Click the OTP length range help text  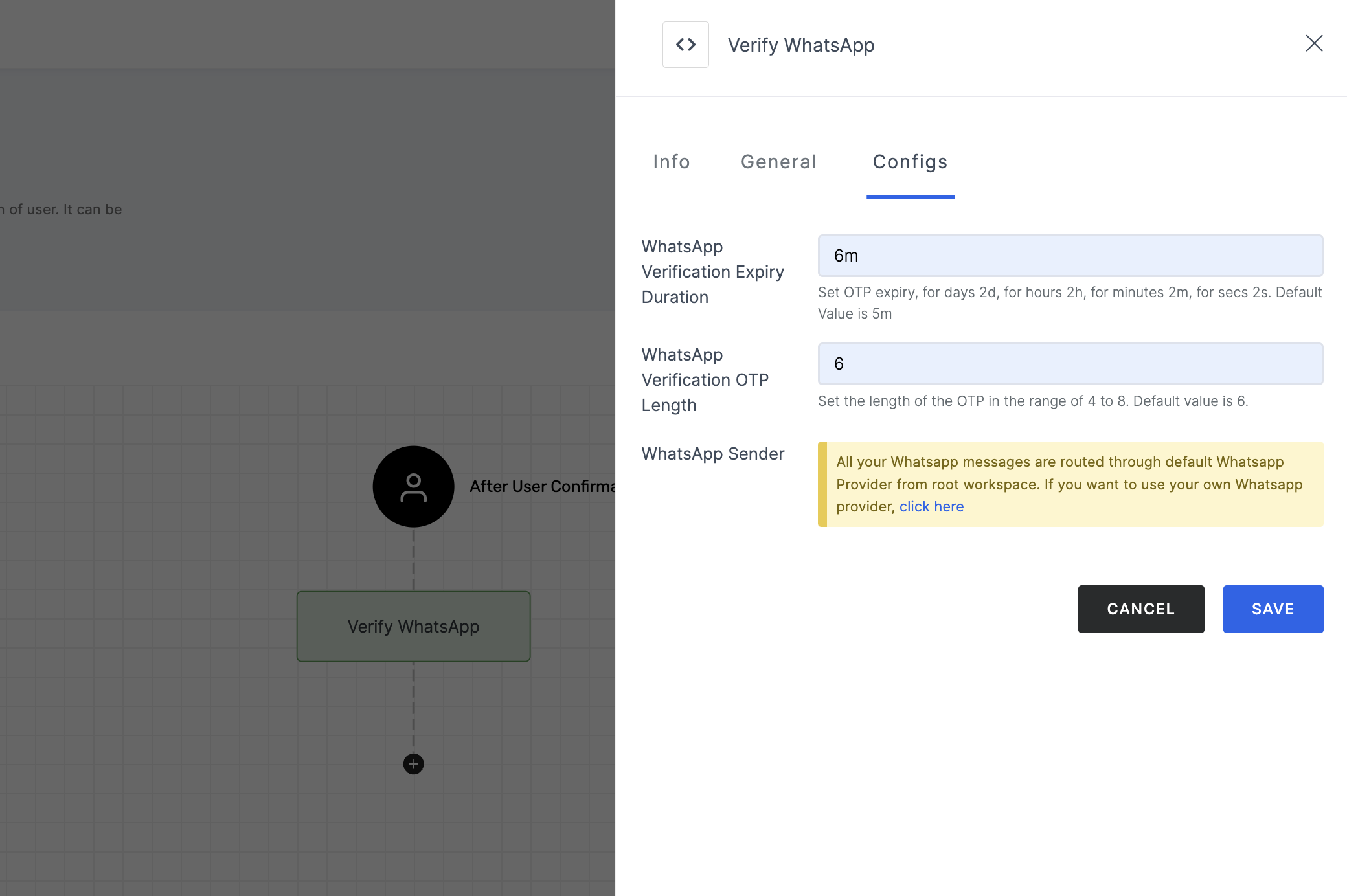coord(1033,401)
